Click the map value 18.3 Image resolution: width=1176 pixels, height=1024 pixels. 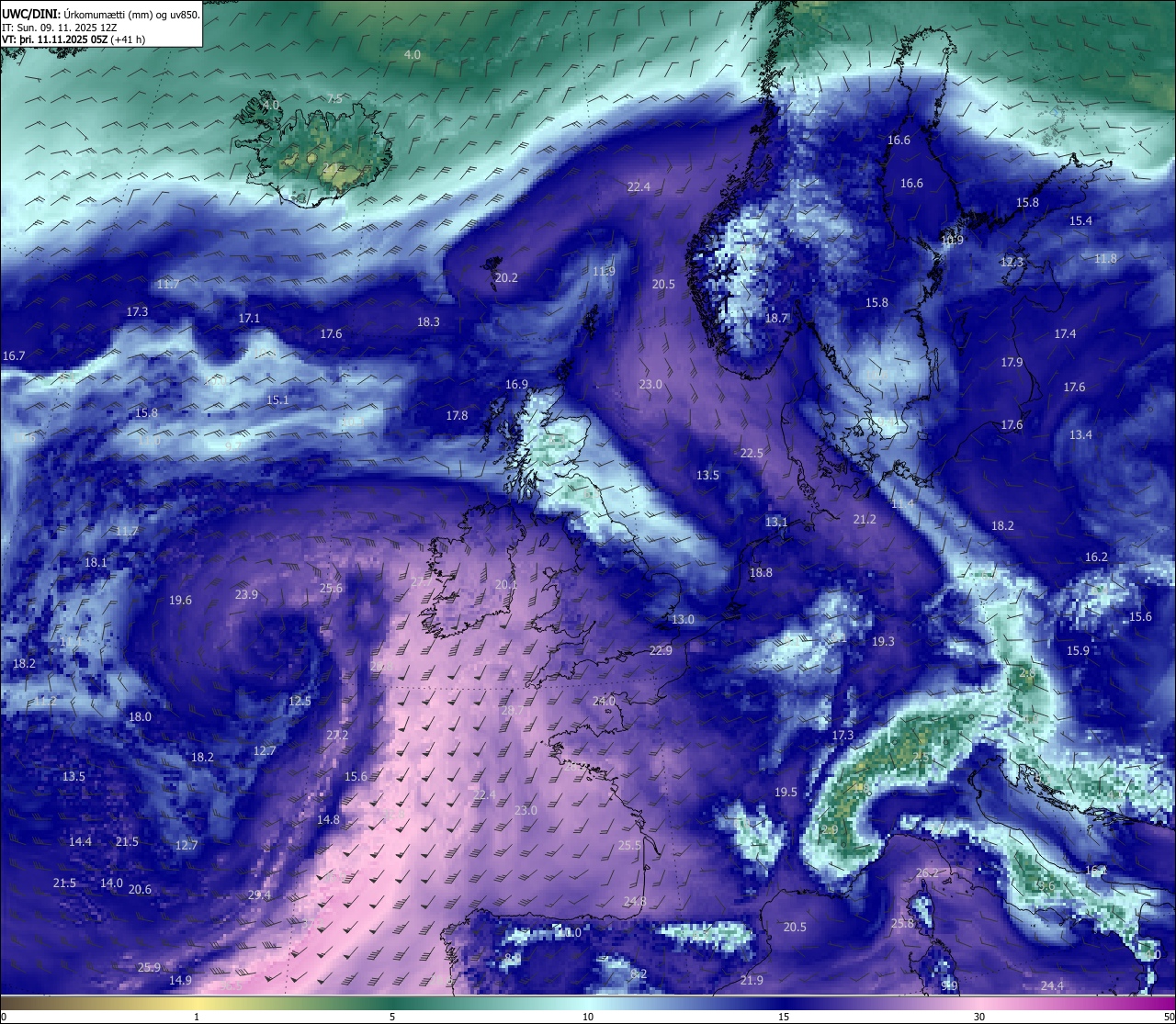pos(428,321)
